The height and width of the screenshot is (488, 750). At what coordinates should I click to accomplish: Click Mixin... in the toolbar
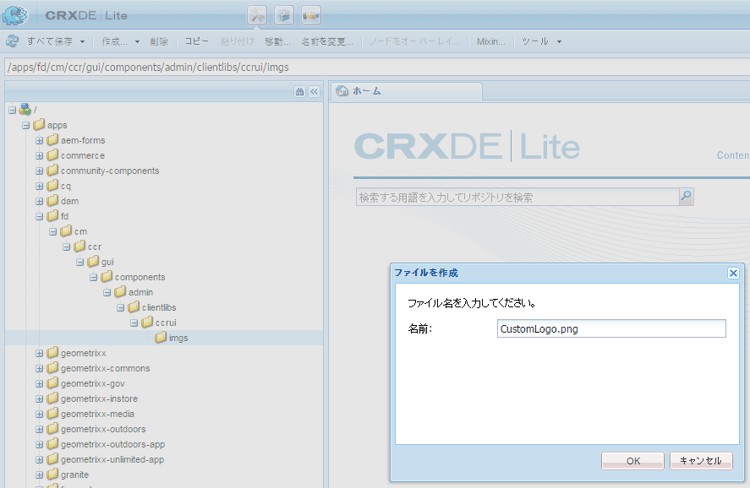(491, 42)
